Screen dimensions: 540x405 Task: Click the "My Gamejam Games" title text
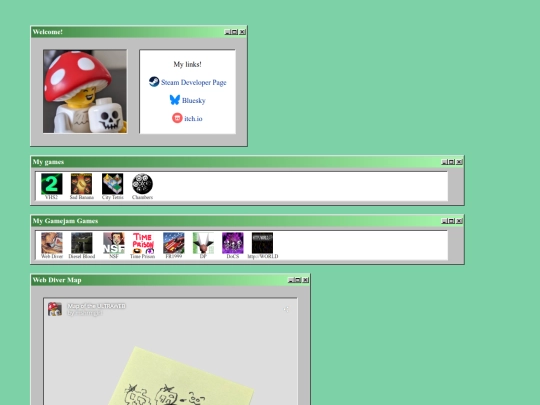65,221
